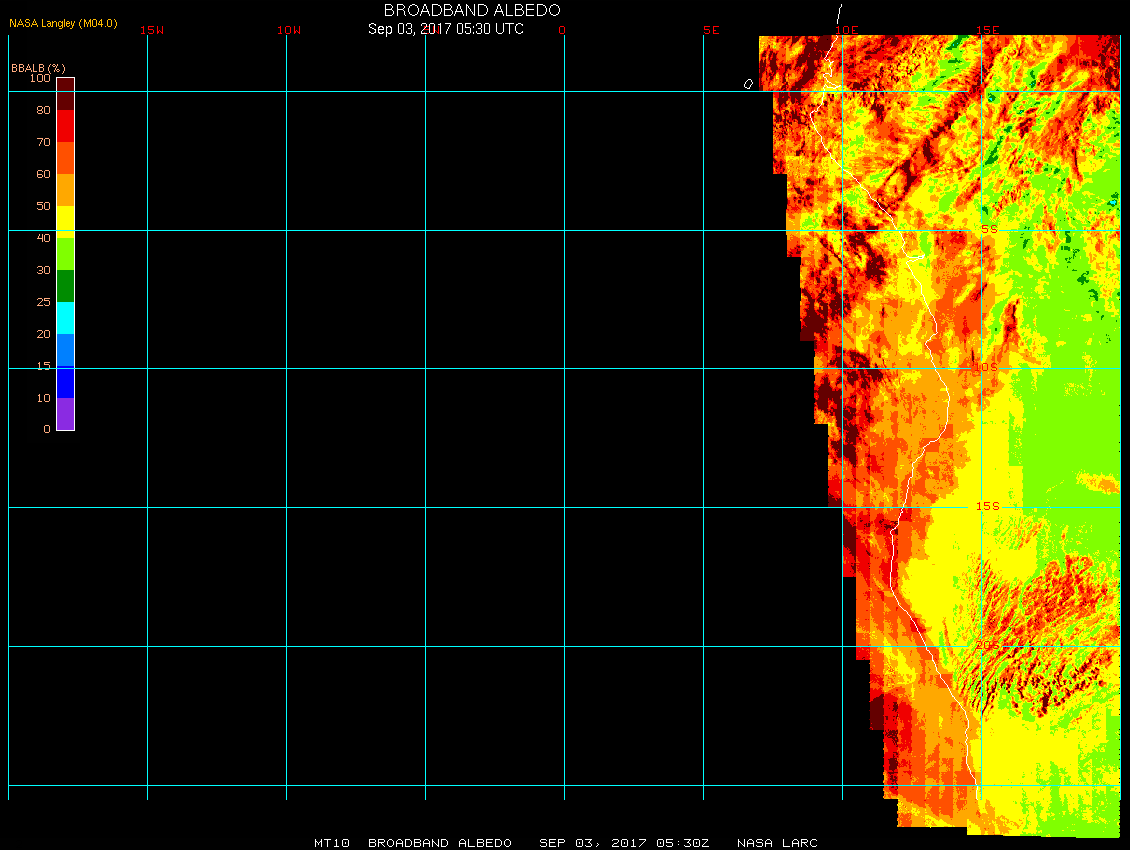The image size is (1130, 850).
Task: Click the 5S latitude label
Action: point(988,229)
